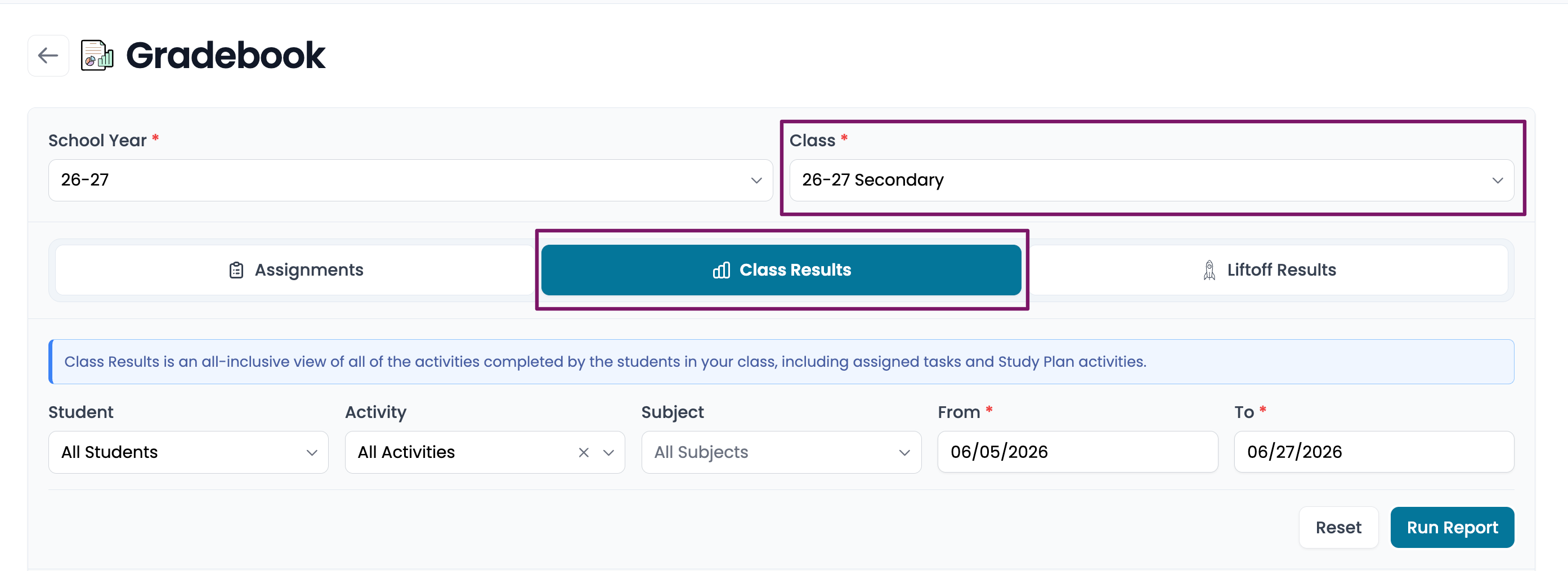
Task: Switch to the Assignments tab
Action: 296,270
